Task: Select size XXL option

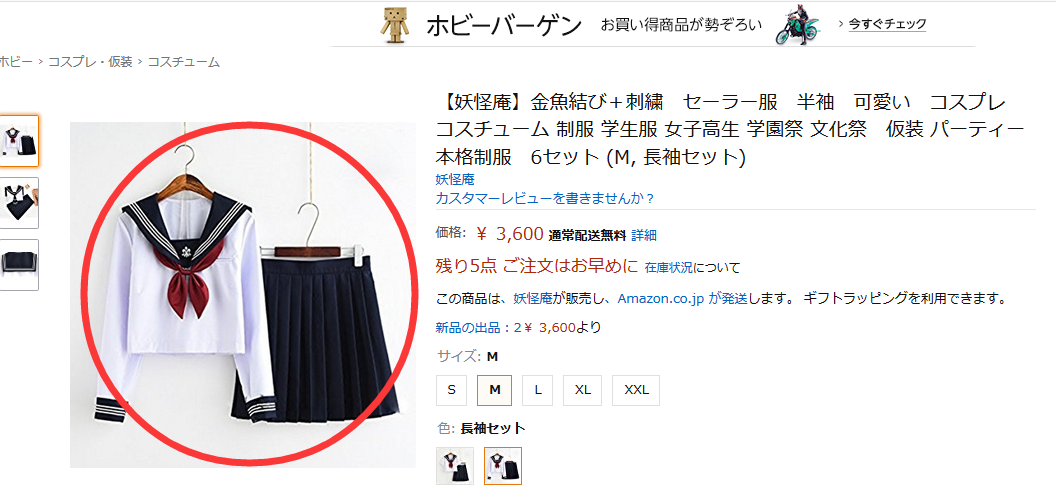Action: click(636, 390)
